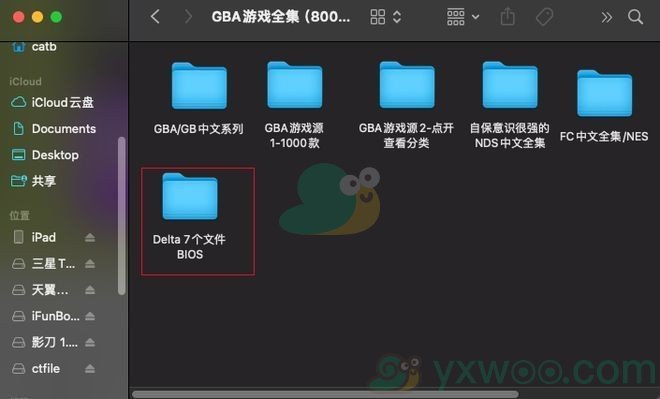Viewport: 660px width, 399px height.
Task: Select the 三星 T... drive
Action: [x=44, y=264]
